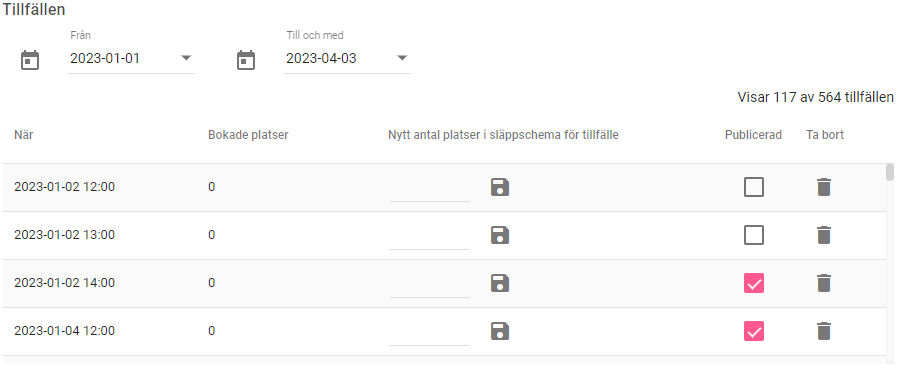The width and height of the screenshot is (900, 368).
Task: Click the seats input for the 2023-01-02 12:00 row
Action: [430, 188]
